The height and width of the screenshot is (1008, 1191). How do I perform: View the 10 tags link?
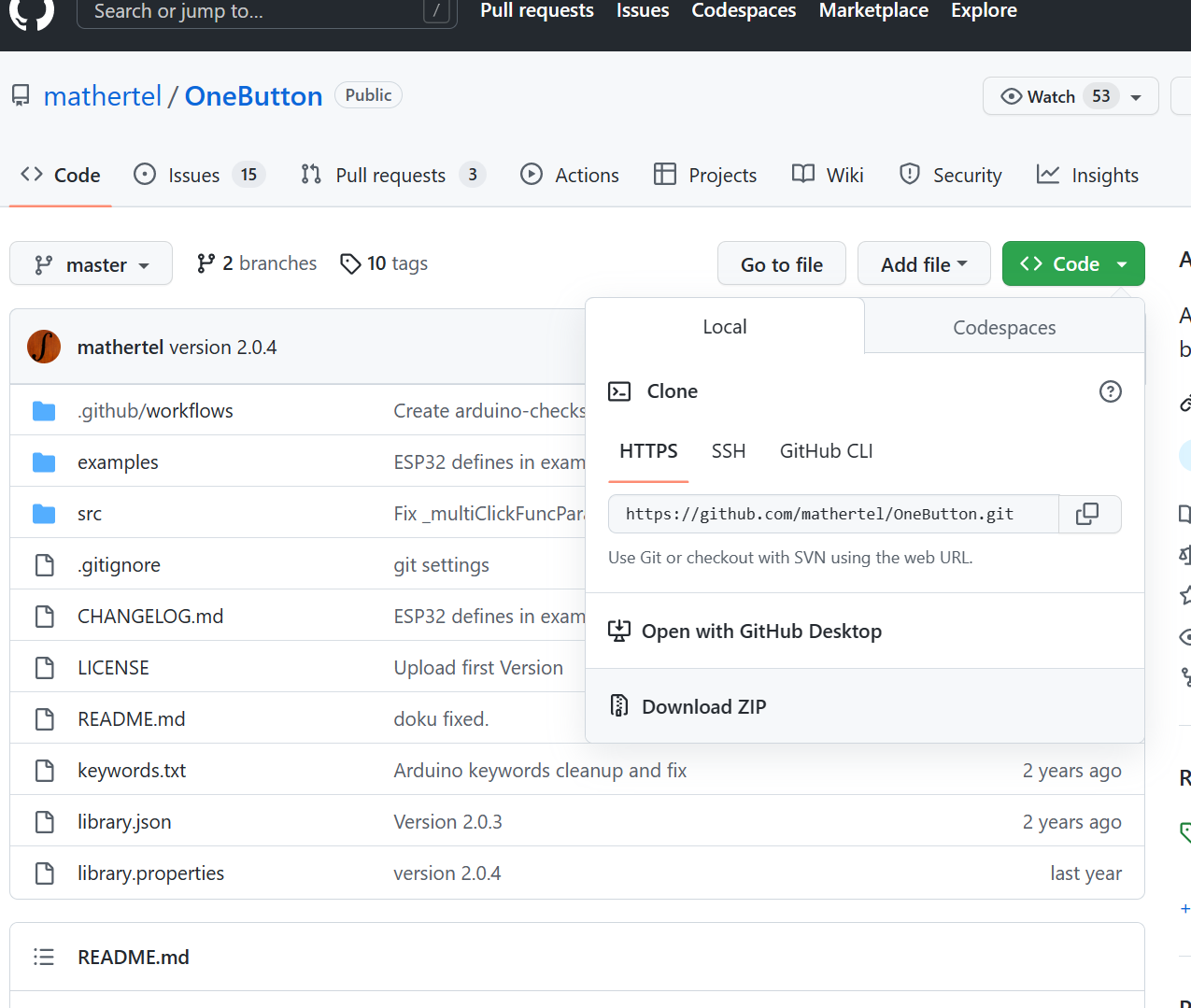coord(384,263)
